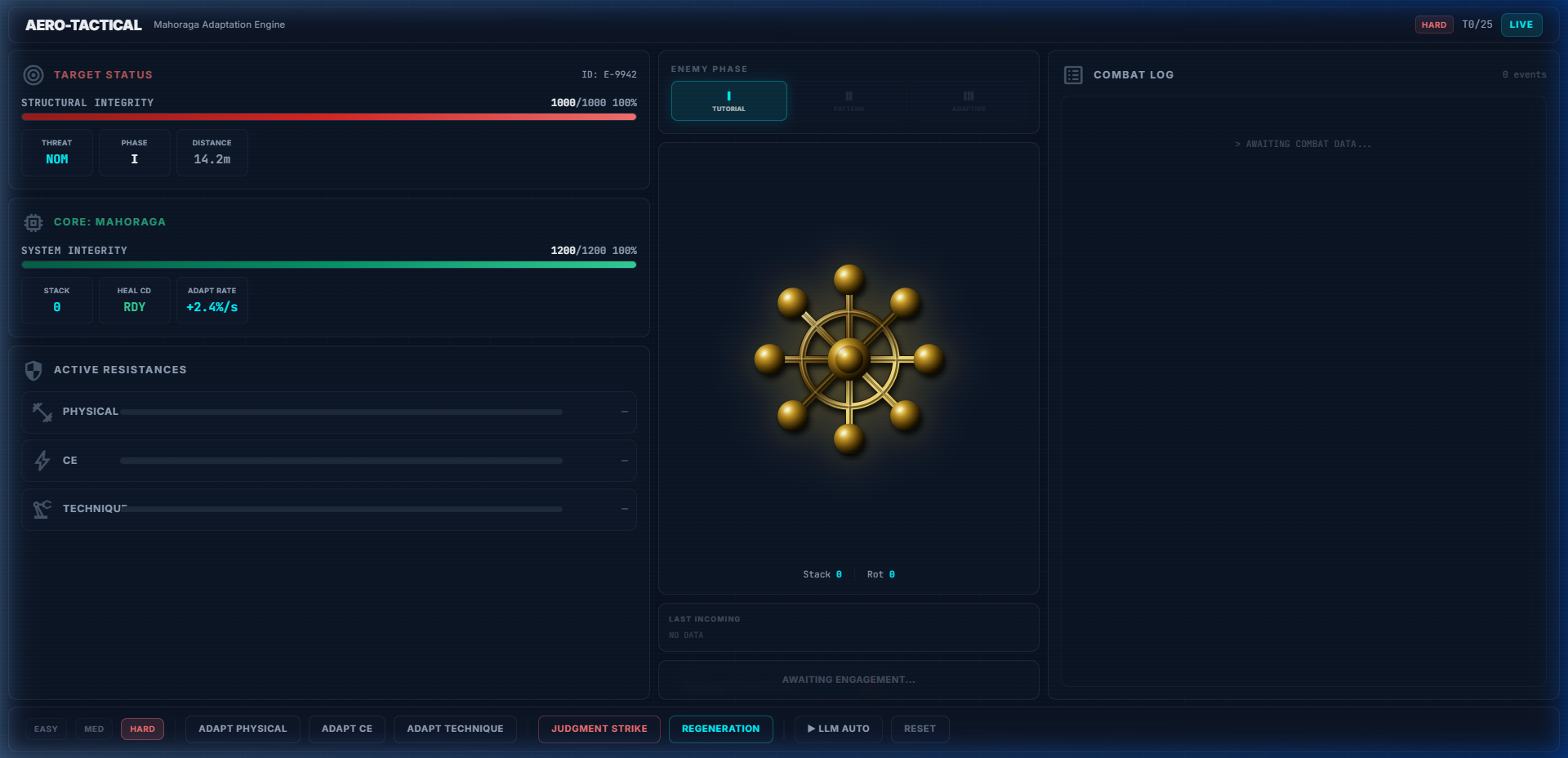Click the Awaiting Engagement status bar
1568x758 pixels.
(x=849, y=680)
